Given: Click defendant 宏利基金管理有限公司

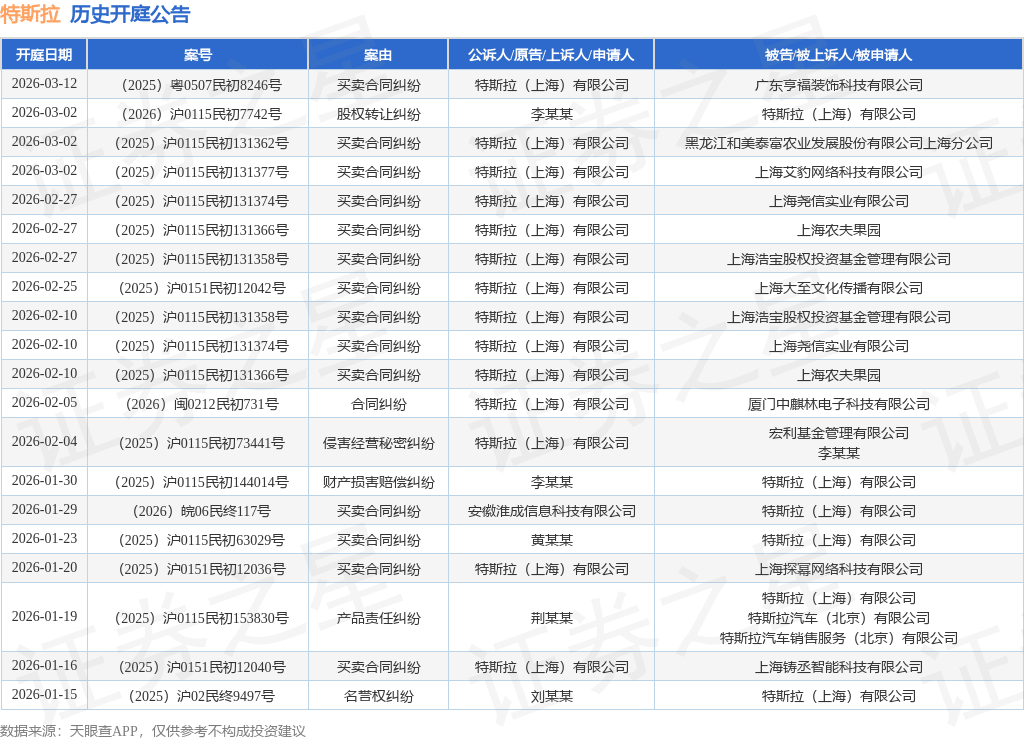Looking at the screenshot, I should coord(839,433).
